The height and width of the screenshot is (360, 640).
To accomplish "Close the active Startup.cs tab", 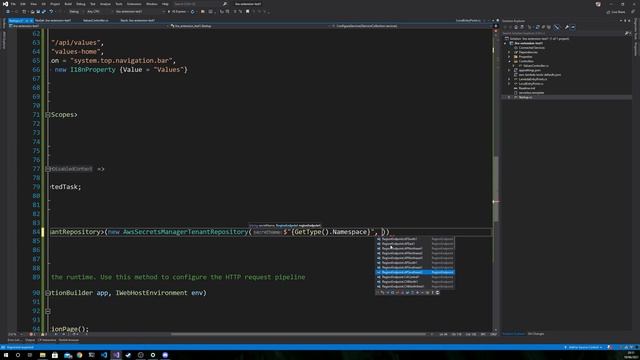I will point(31,20).
